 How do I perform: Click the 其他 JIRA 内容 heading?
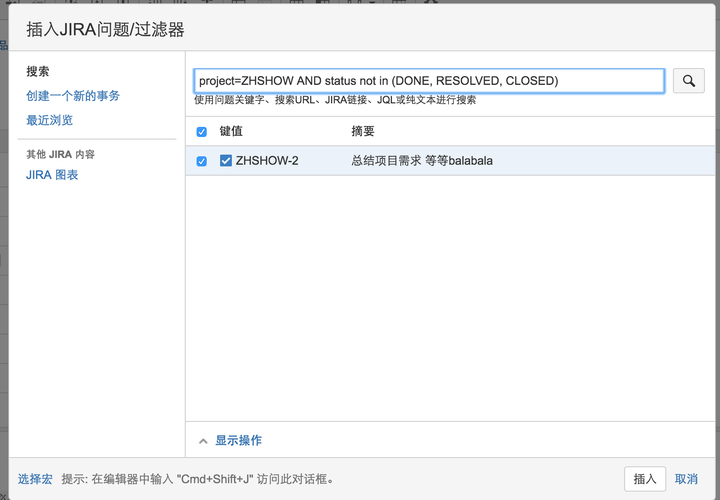pos(61,154)
